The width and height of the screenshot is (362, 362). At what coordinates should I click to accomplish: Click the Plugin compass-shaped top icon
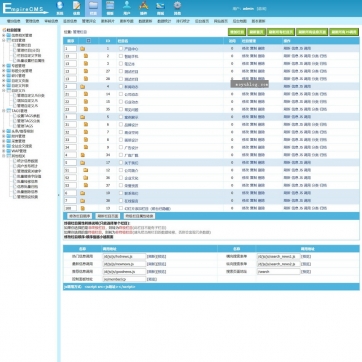point(144,8)
